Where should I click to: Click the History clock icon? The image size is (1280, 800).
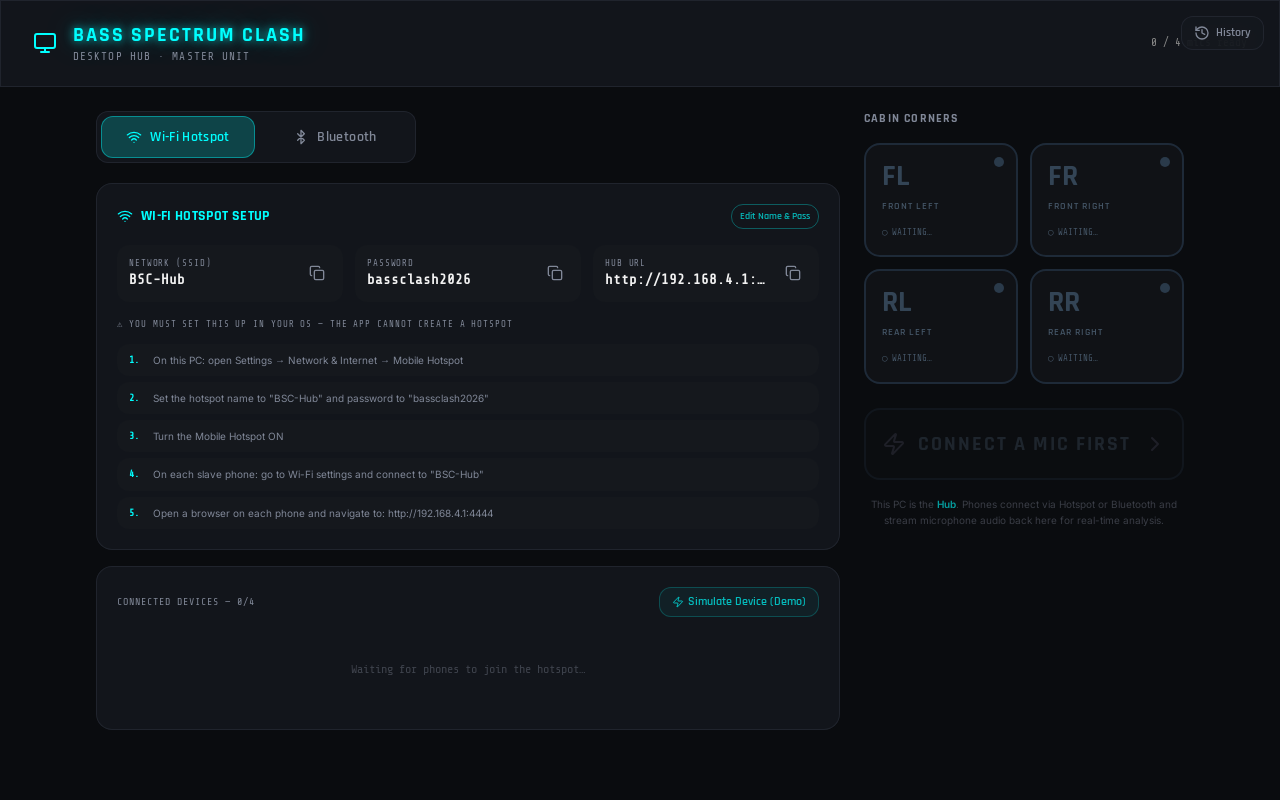click(x=1202, y=33)
